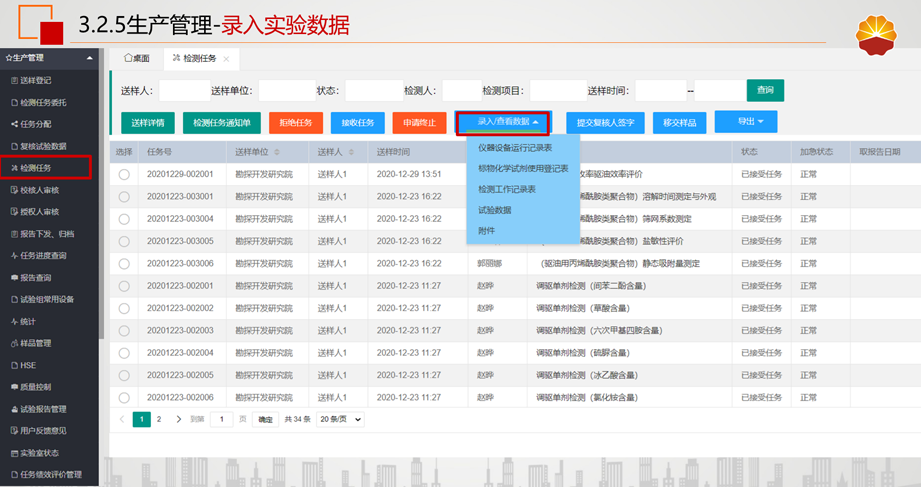The width and height of the screenshot is (921, 487).
Task: Open 试验报告管理 sidebar item
Action: tap(39, 409)
